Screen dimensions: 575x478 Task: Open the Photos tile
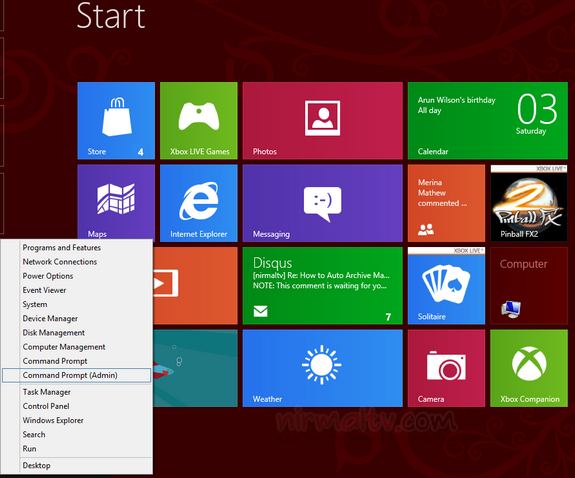322,121
